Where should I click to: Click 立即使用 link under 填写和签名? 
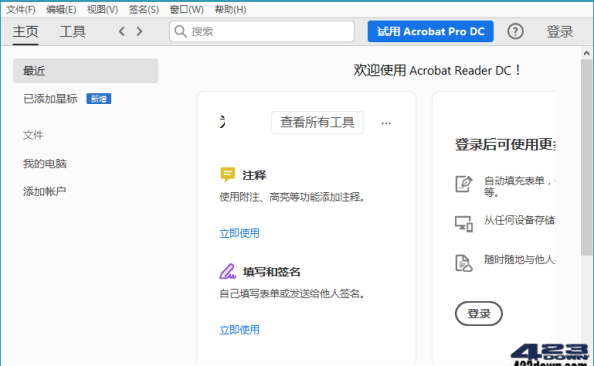[239, 330]
